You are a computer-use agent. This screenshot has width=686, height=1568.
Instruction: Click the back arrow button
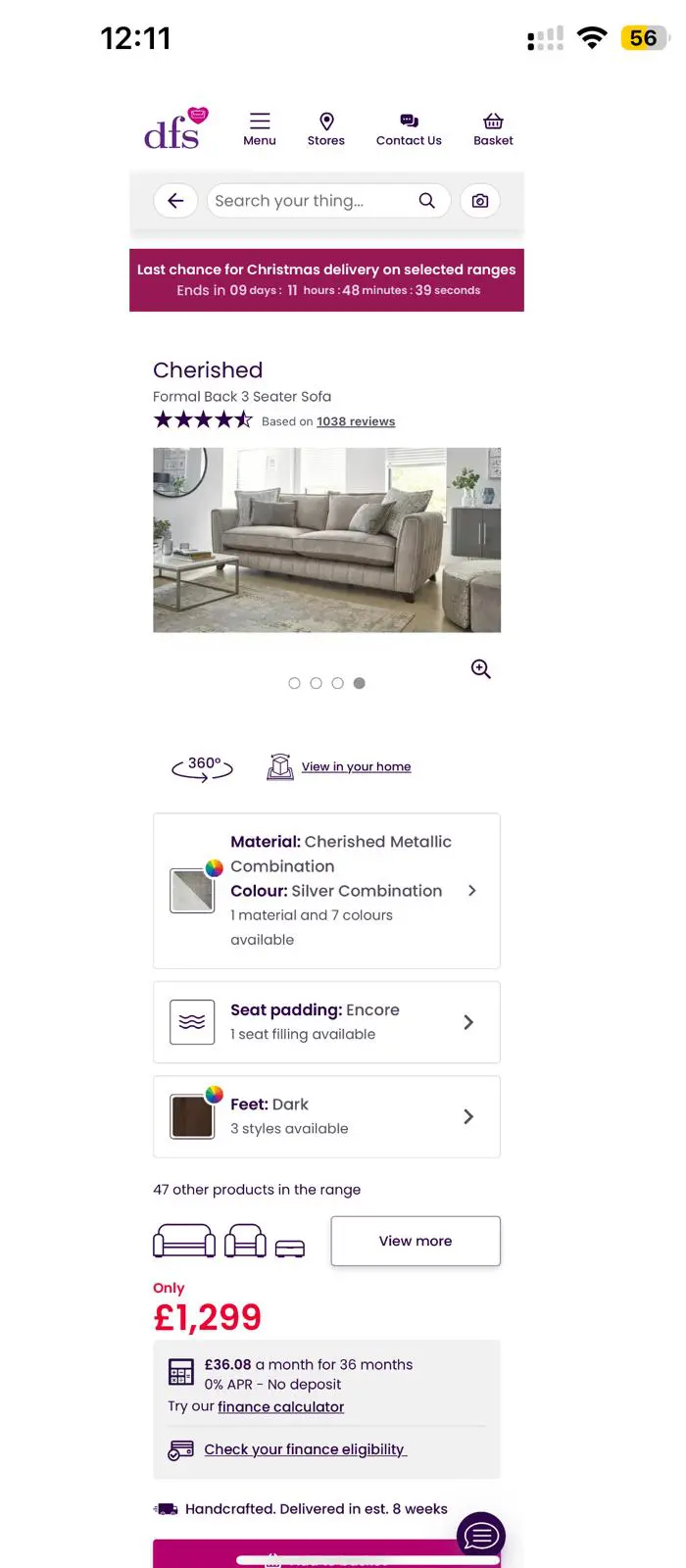click(175, 201)
